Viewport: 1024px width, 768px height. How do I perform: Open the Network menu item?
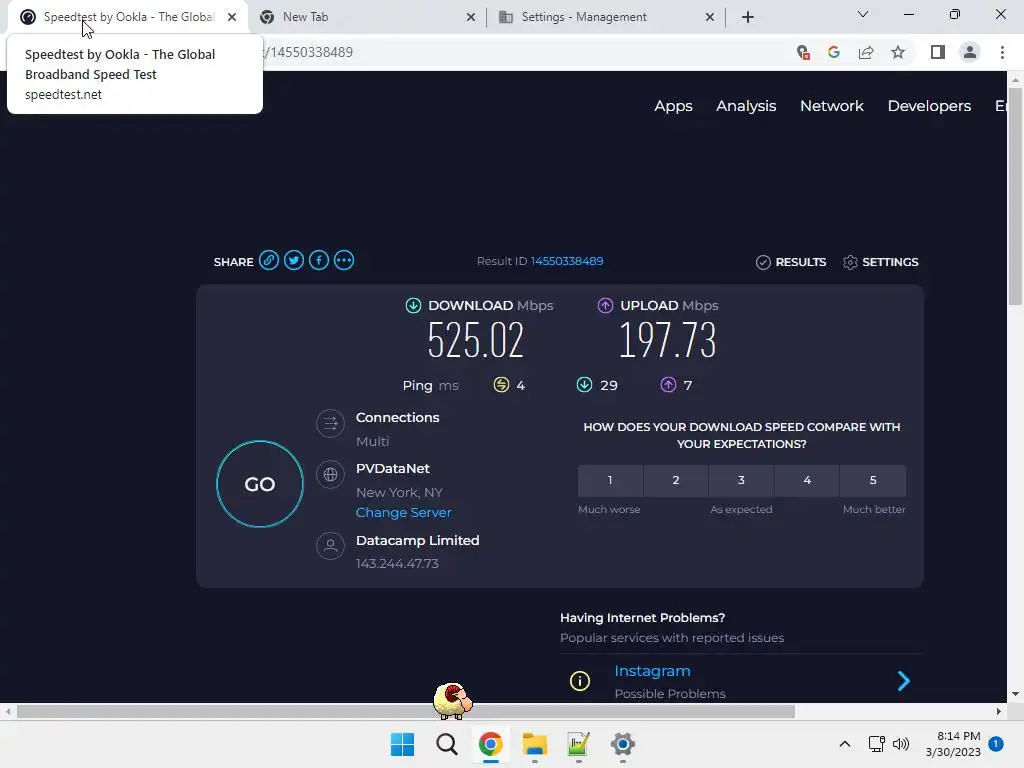831,106
